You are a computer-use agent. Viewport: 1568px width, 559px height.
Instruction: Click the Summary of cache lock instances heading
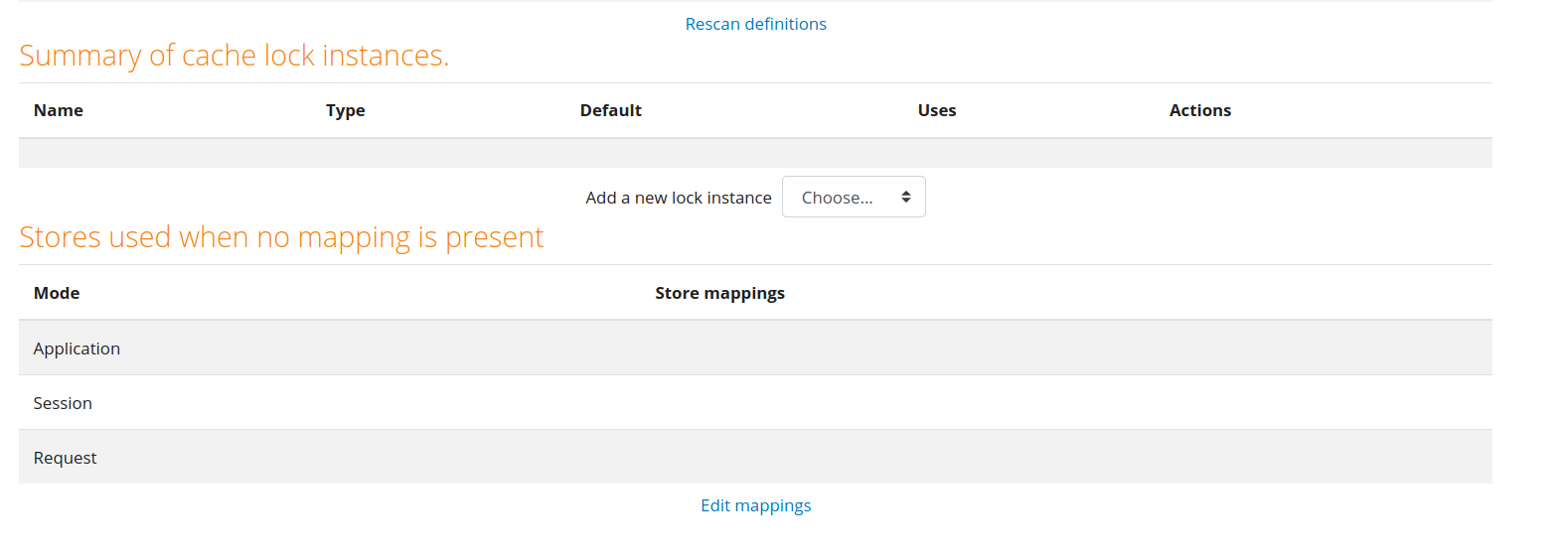[235, 56]
